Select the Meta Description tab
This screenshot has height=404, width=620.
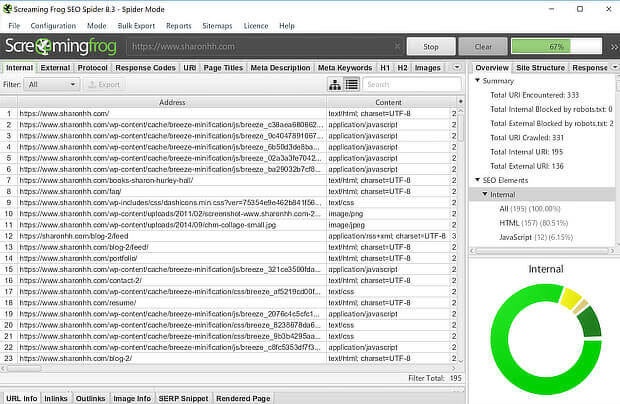point(280,68)
